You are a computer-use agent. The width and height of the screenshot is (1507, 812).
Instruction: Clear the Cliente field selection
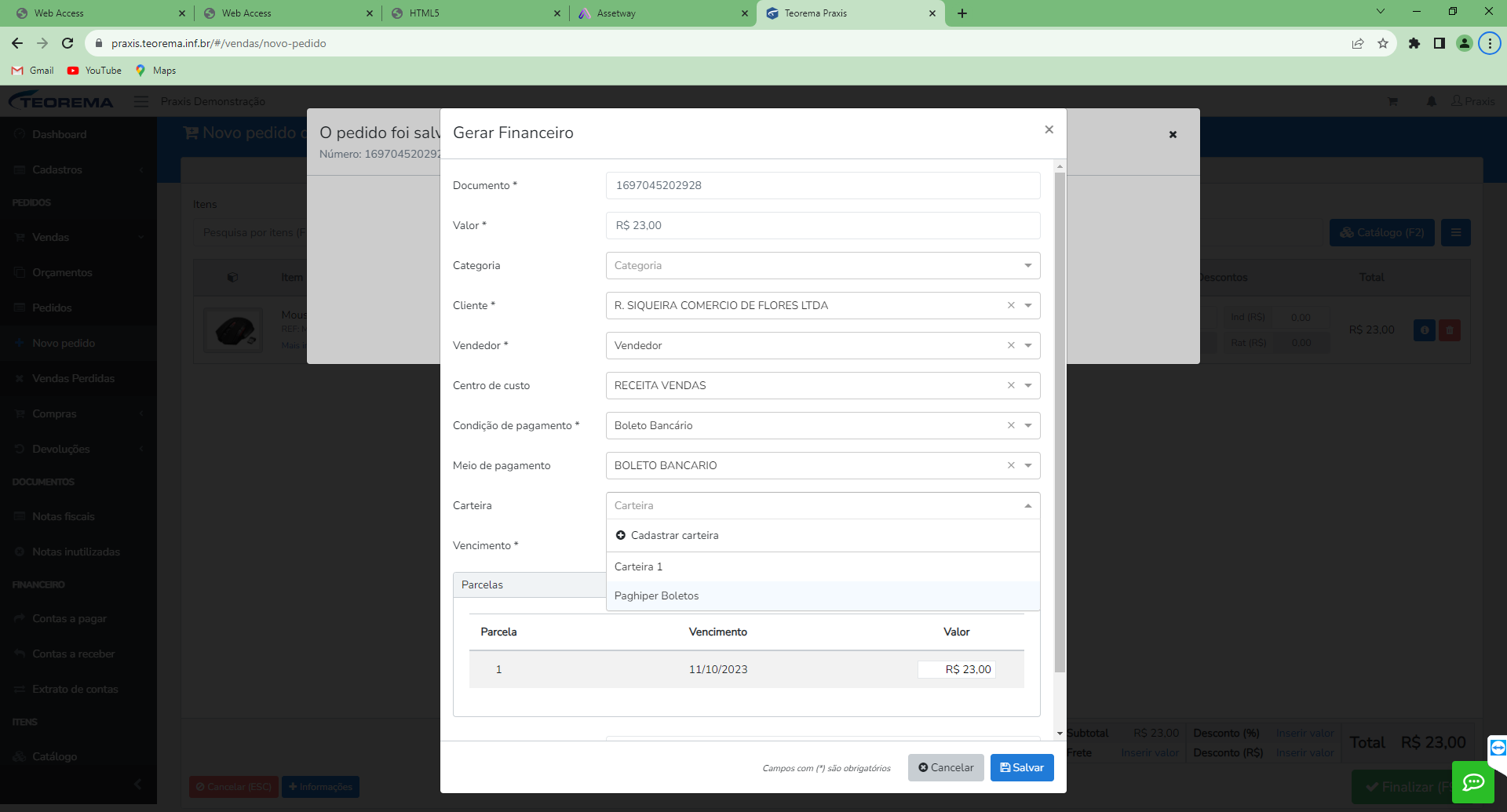[x=1011, y=305]
